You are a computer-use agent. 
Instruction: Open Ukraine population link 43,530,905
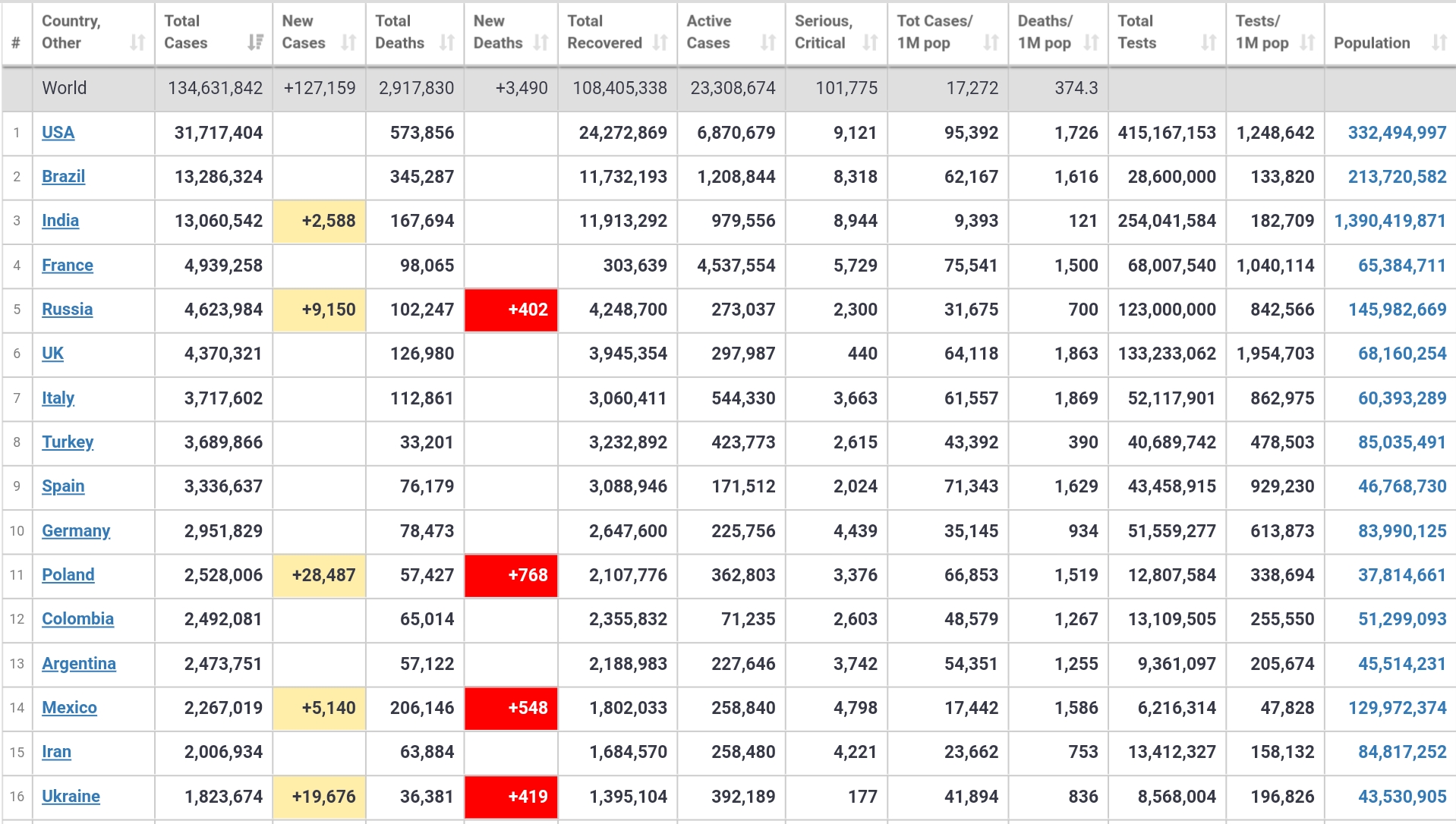(1402, 797)
